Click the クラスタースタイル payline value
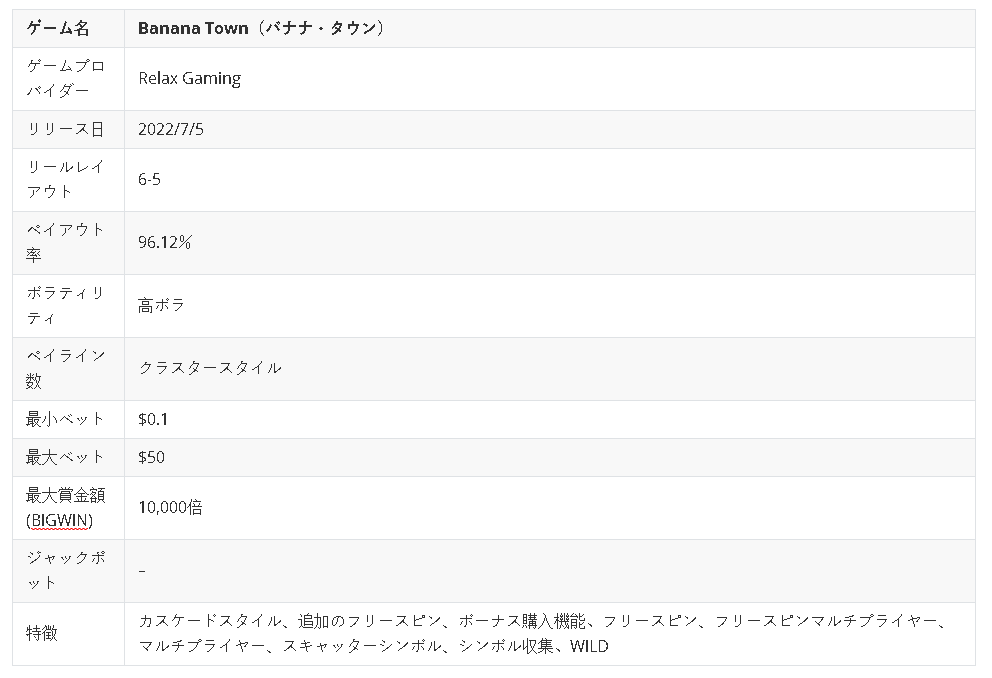This screenshot has height=678, width=992. click(x=210, y=368)
